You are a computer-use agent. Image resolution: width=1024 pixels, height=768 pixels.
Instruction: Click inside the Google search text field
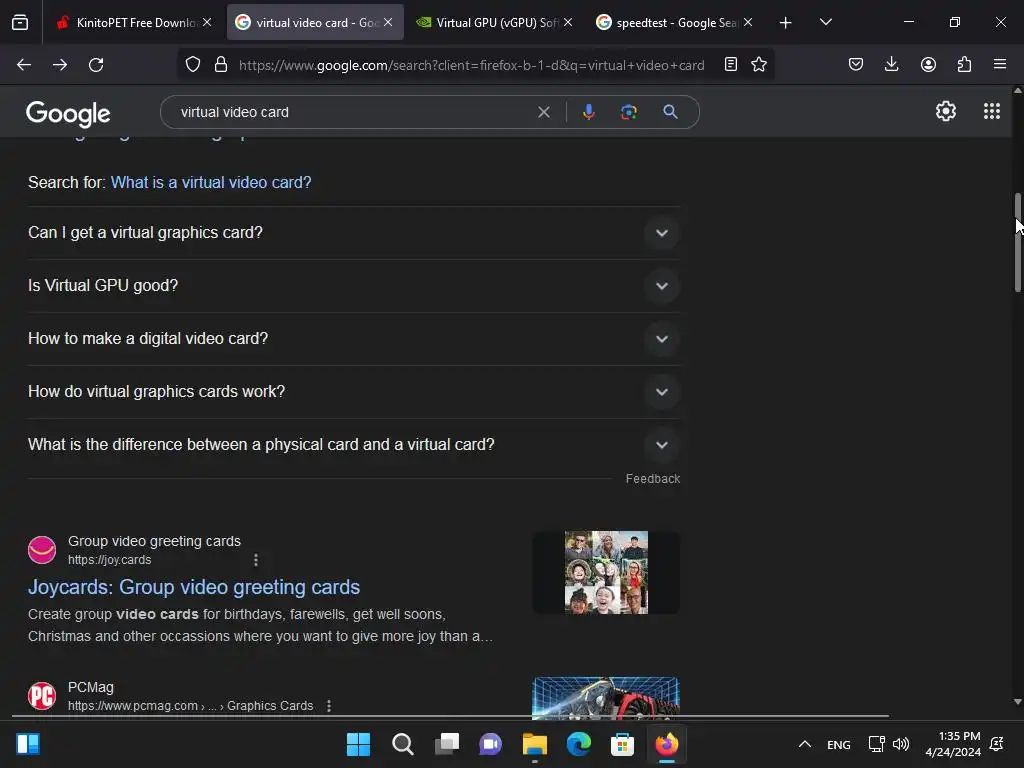click(353, 112)
